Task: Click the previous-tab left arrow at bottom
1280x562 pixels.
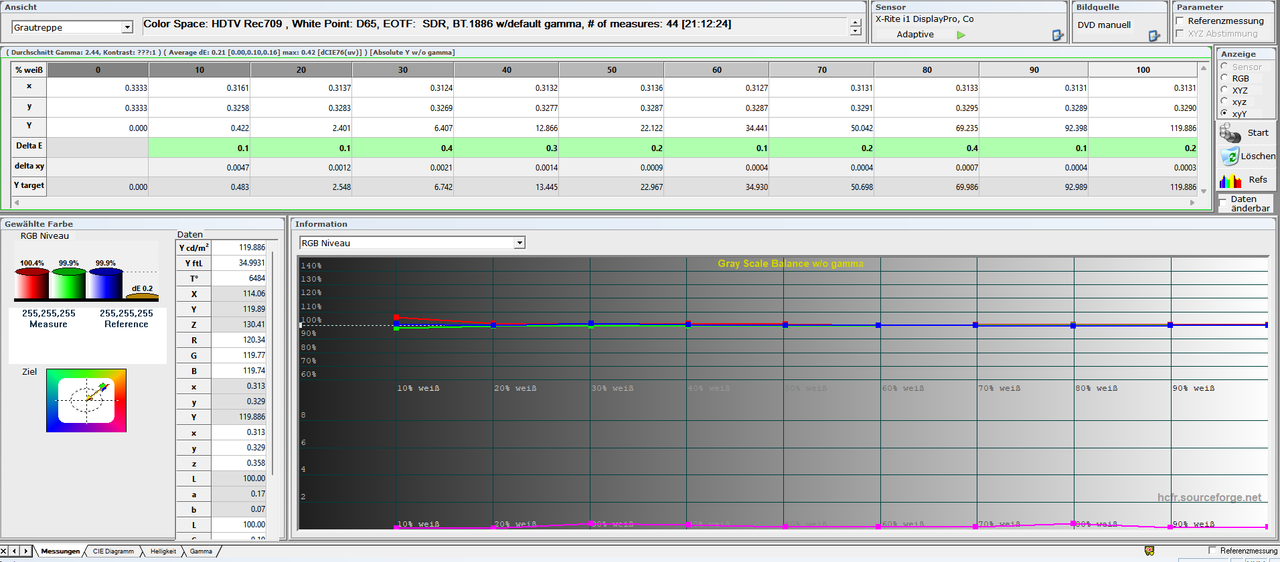Action: click(15, 551)
